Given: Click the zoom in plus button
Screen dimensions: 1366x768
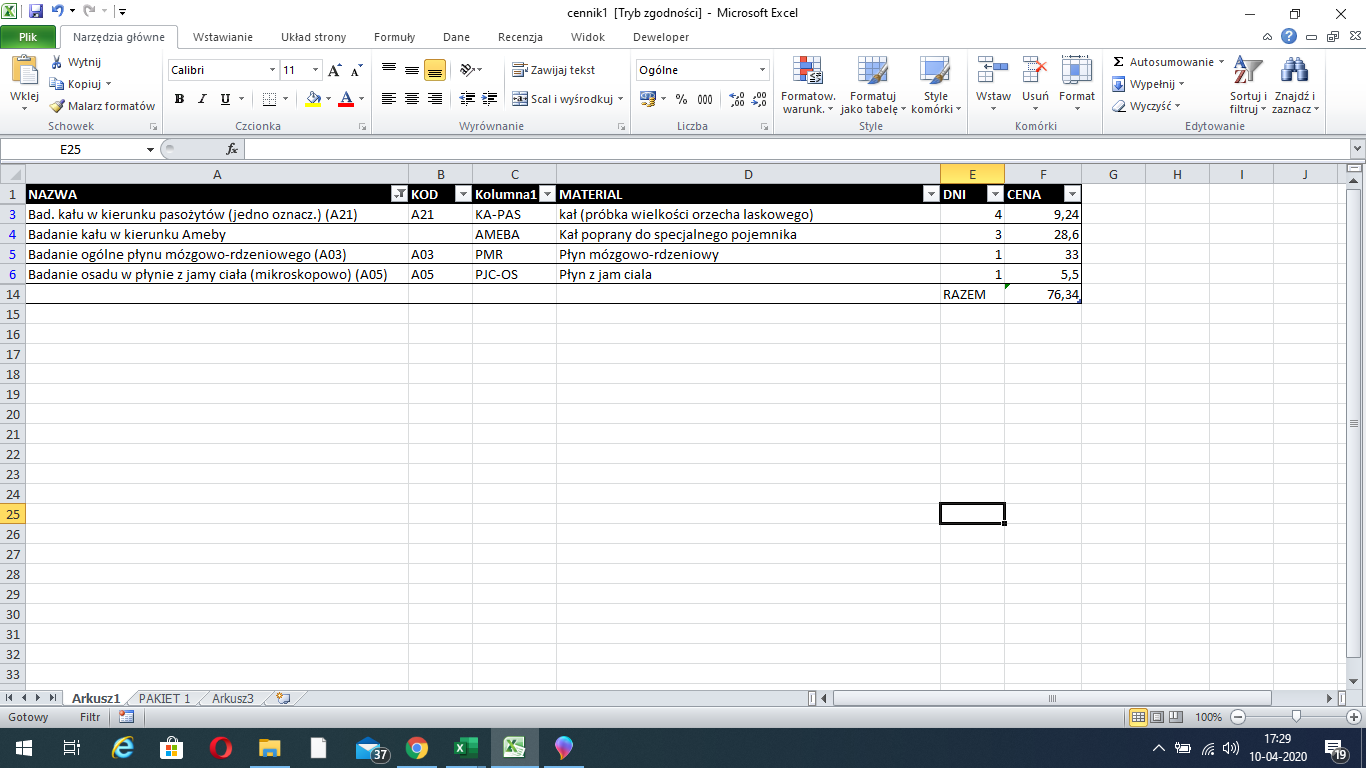Looking at the screenshot, I should tap(1355, 717).
